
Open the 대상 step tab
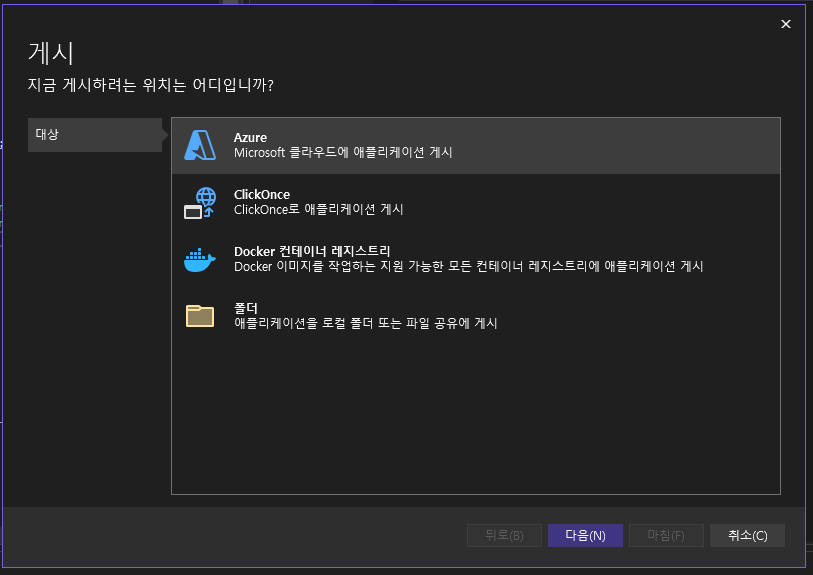pyautogui.click(x=95, y=135)
